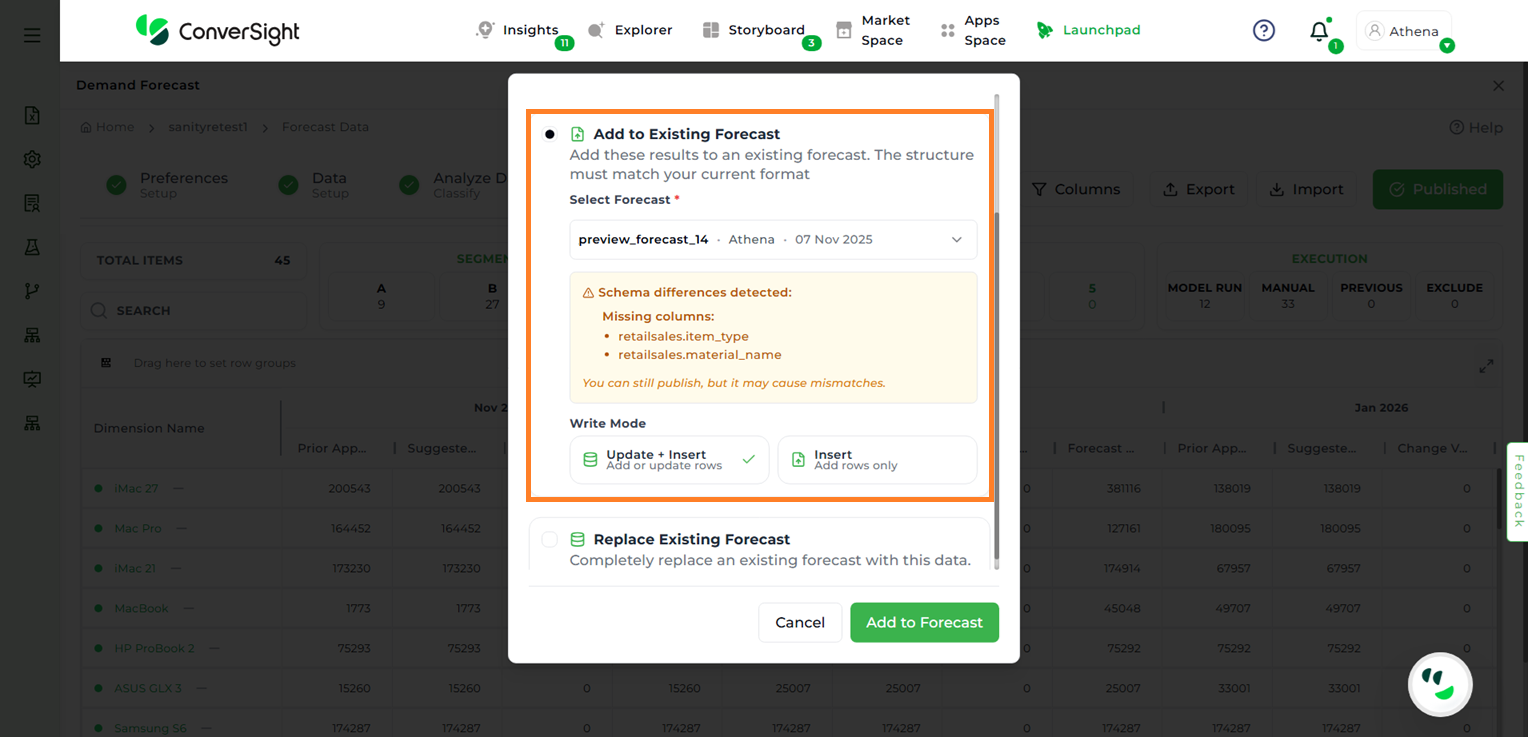Click the flask icon in sidebar
The height and width of the screenshot is (737, 1528).
[x=32, y=247]
